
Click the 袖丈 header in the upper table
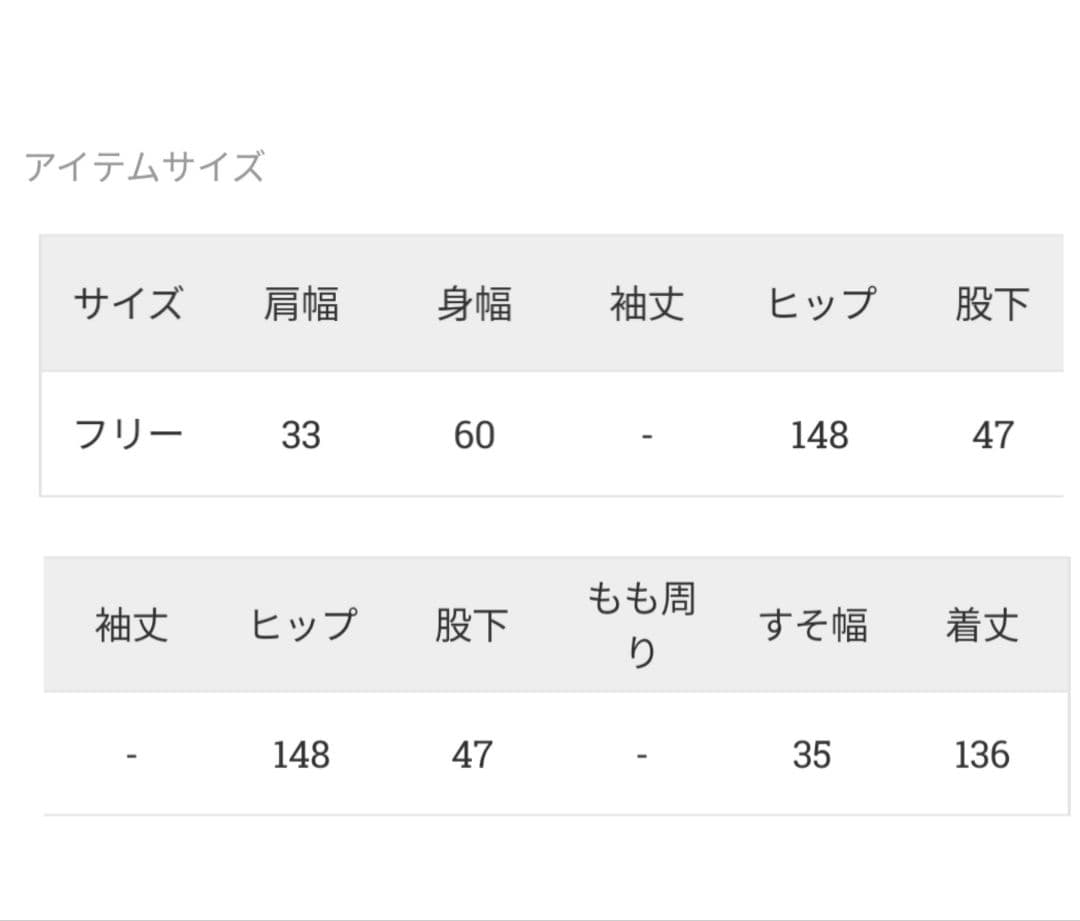[647, 303]
